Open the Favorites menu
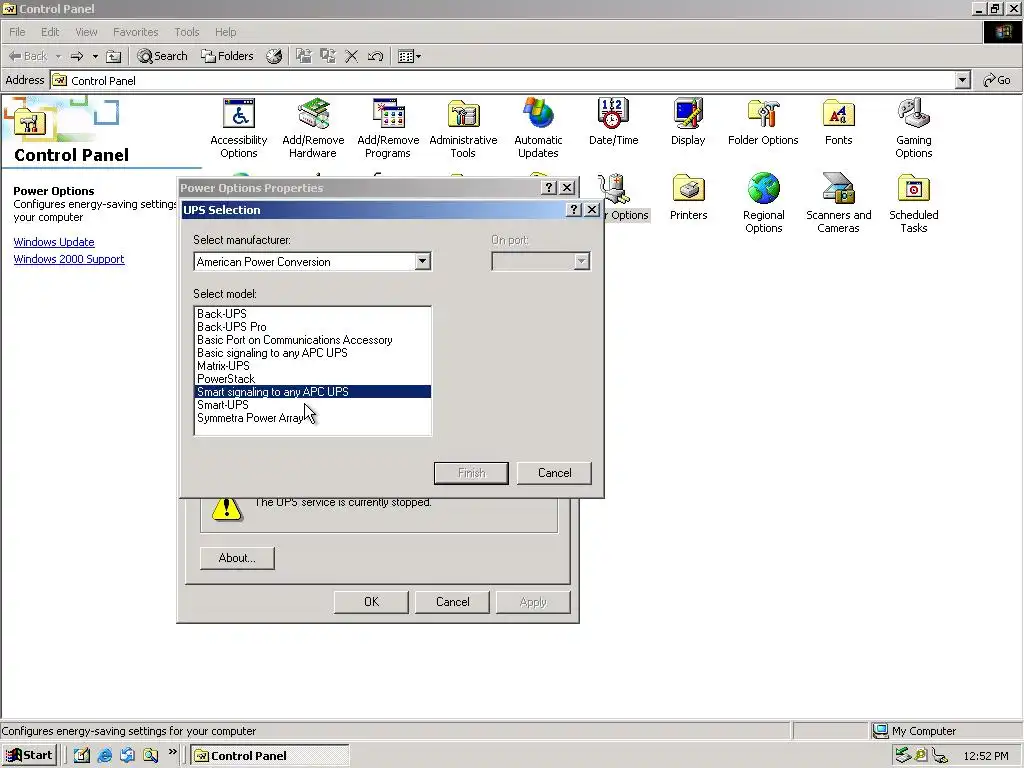The width and height of the screenshot is (1024, 768). click(135, 32)
